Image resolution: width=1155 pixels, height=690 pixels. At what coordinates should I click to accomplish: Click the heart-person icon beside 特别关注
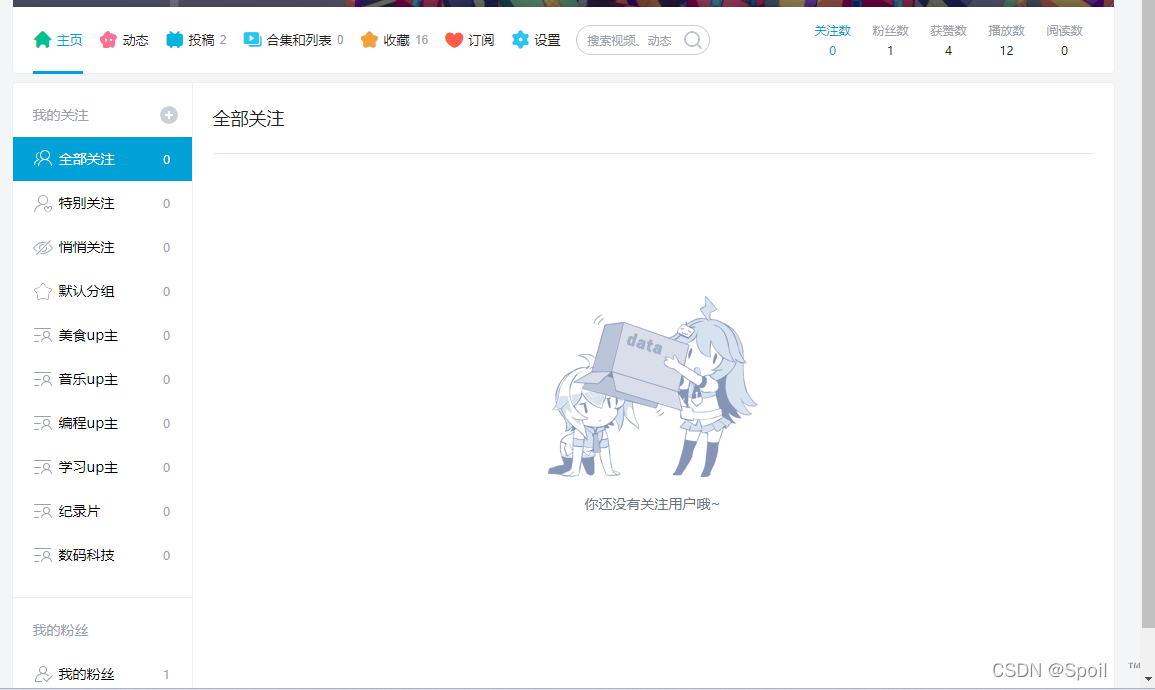tap(43, 203)
